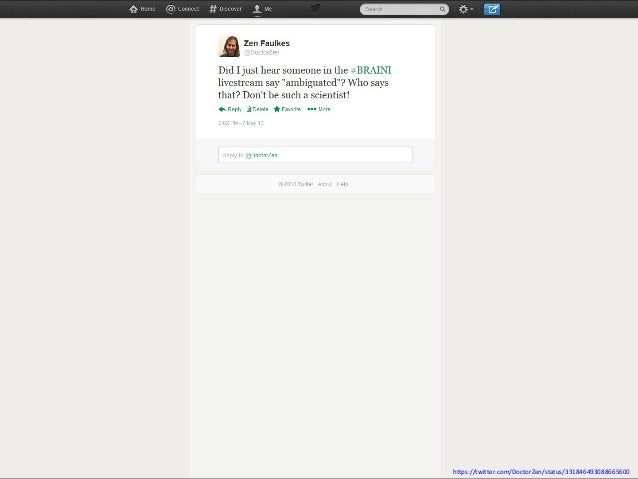The image size is (638, 479).
Task: Open the Discover tab
Action: click(225, 9)
